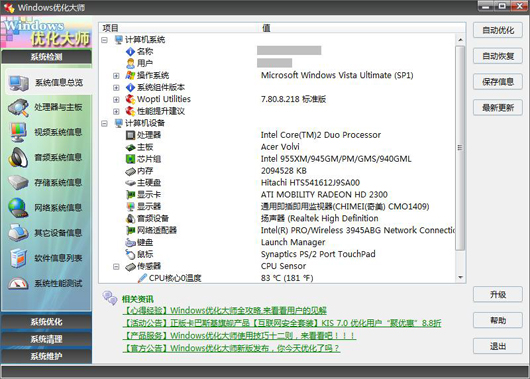This screenshot has width=530, height=379.
Task: Click the 鼠标 mouse icon
Action: point(130,254)
